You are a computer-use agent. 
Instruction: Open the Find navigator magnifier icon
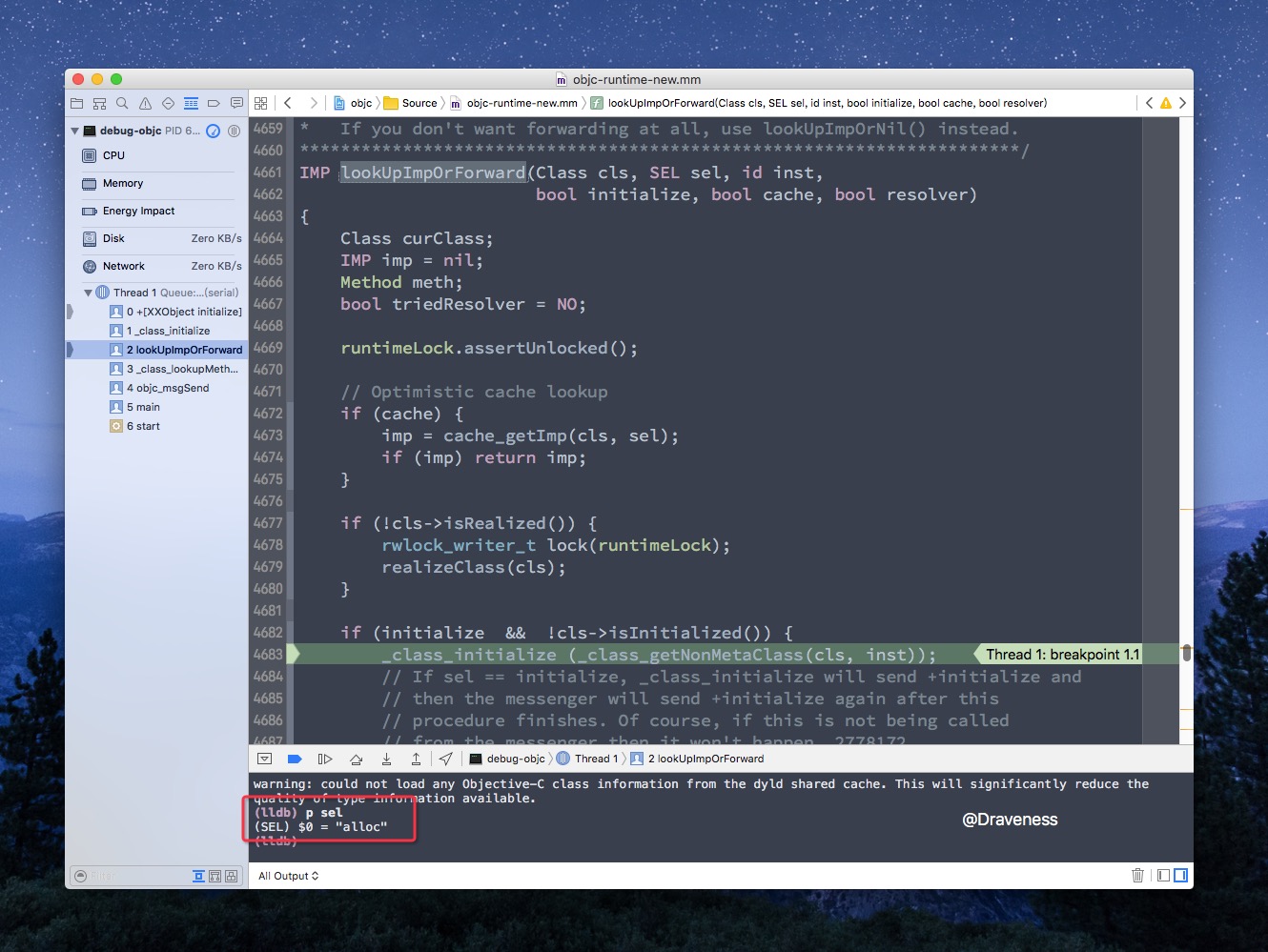pos(122,103)
